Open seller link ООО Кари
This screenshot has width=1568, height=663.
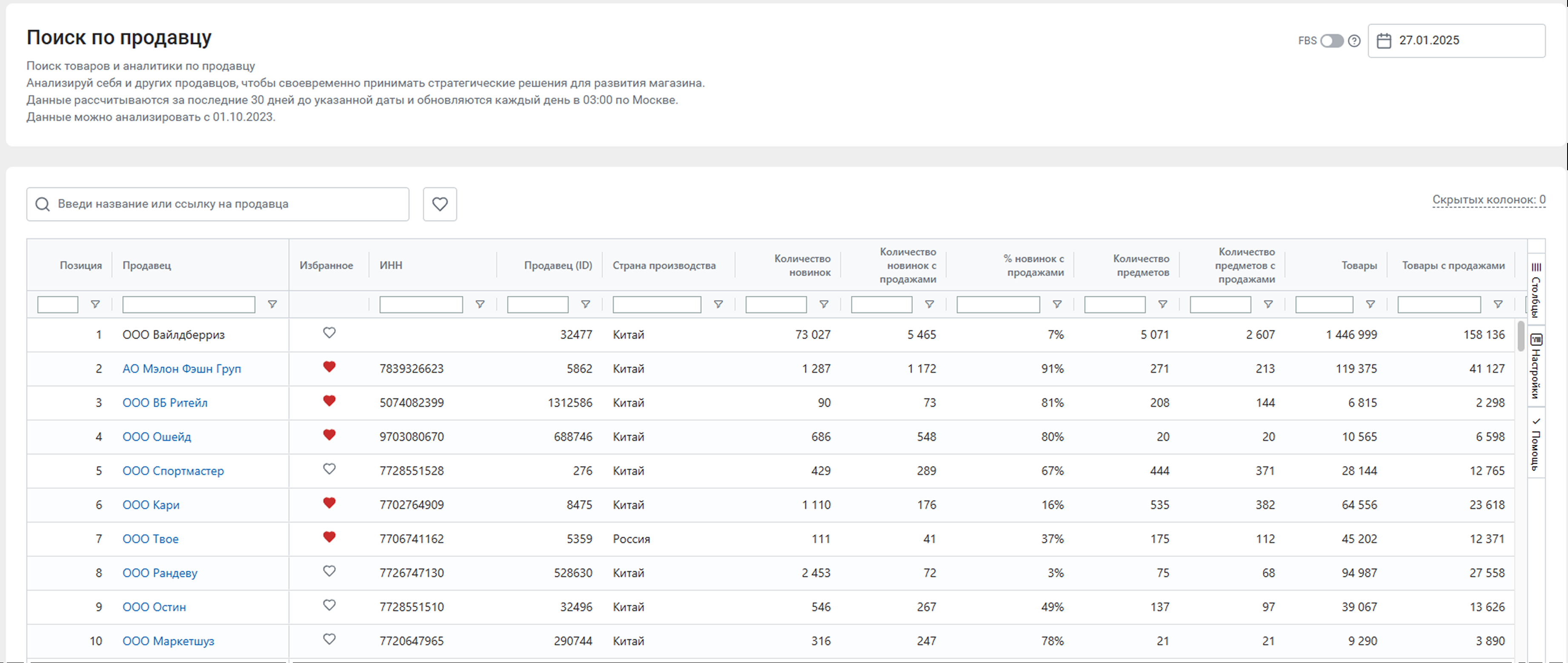tap(151, 505)
